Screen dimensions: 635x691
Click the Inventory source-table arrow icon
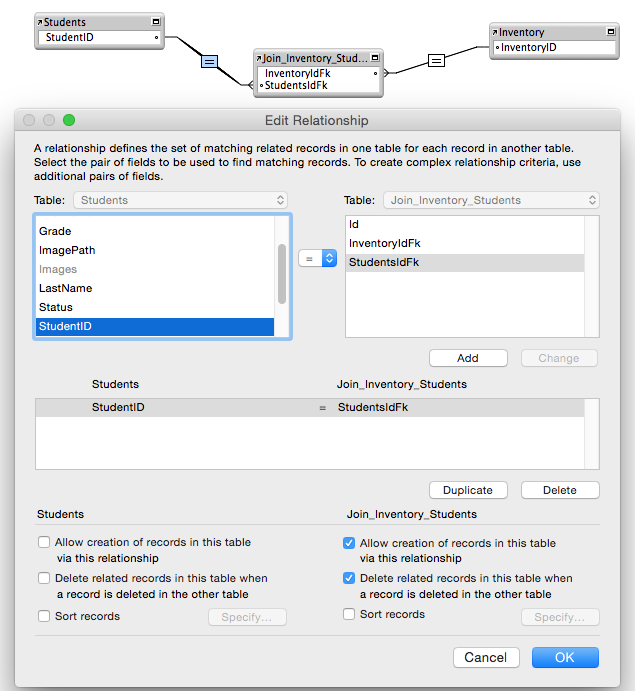[495, 32]
